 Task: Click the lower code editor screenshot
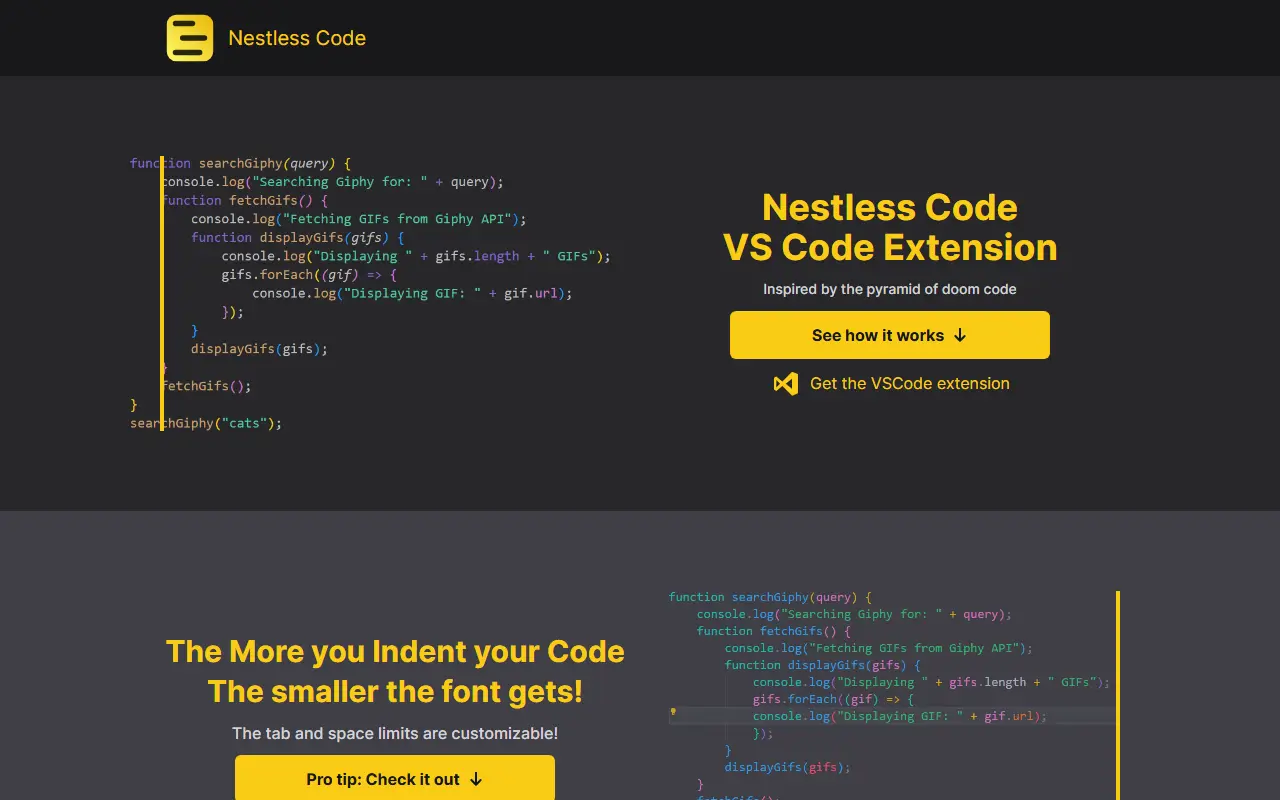point(890,695)
